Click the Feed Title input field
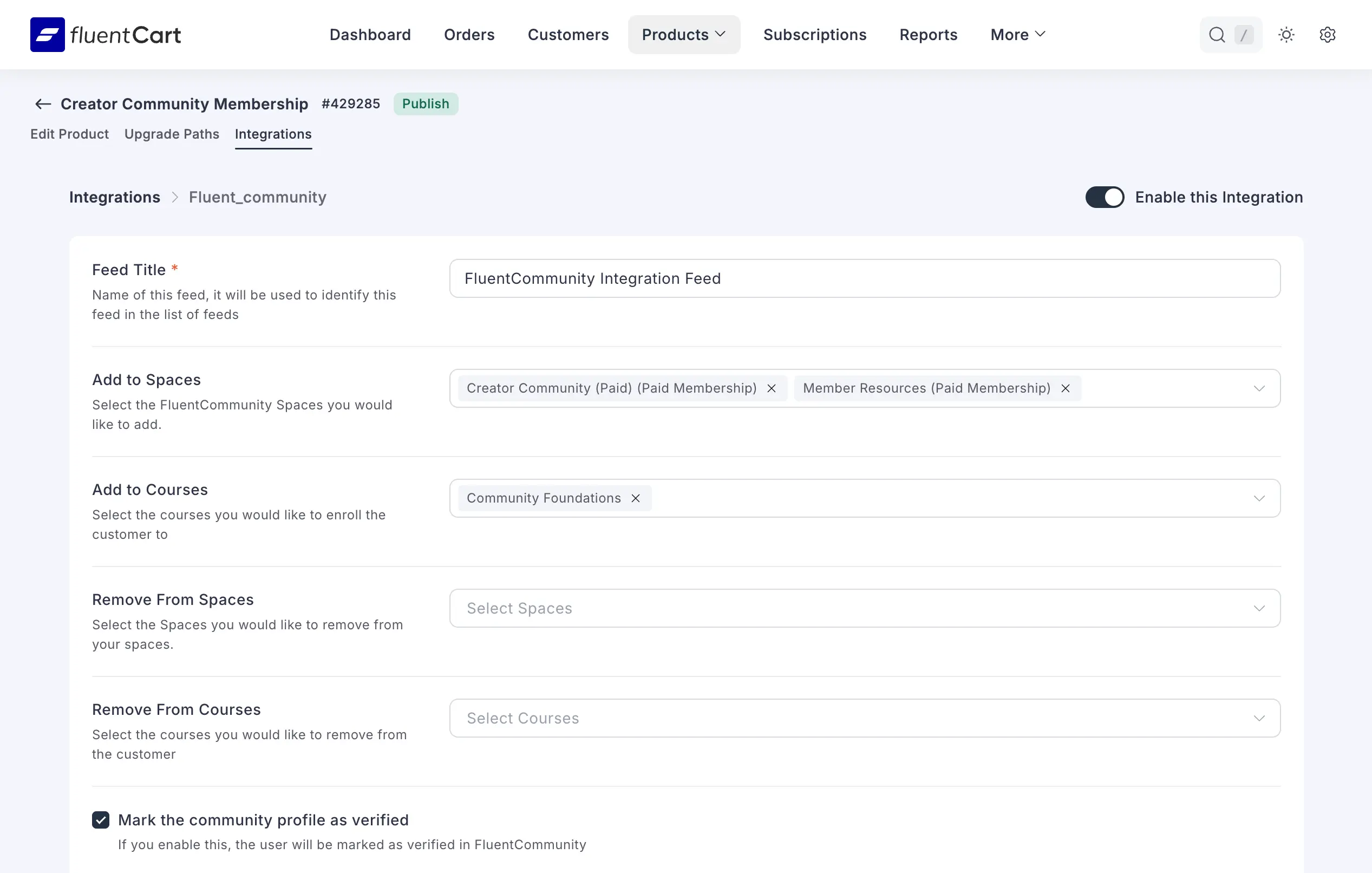 [x=865, y=279]
